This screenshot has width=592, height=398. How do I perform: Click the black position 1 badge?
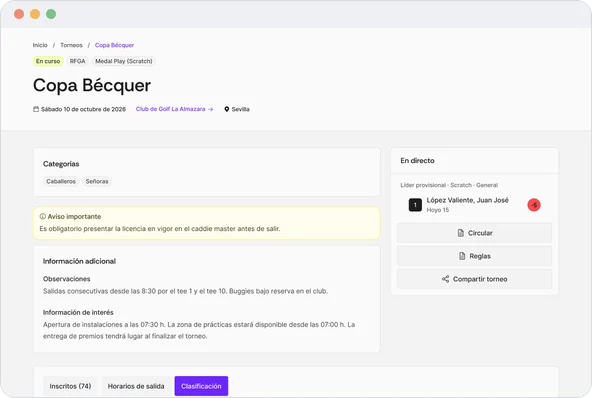[x=415, y=205]
